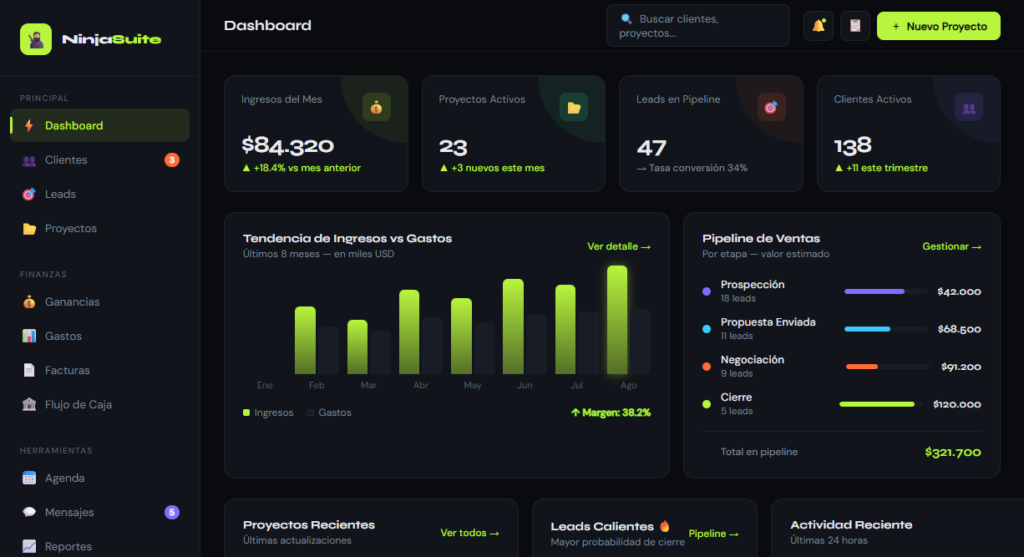Click the Buscar clientes search field
The height and width of the screenshot is (557, 1024).
(x=697, y=26)
